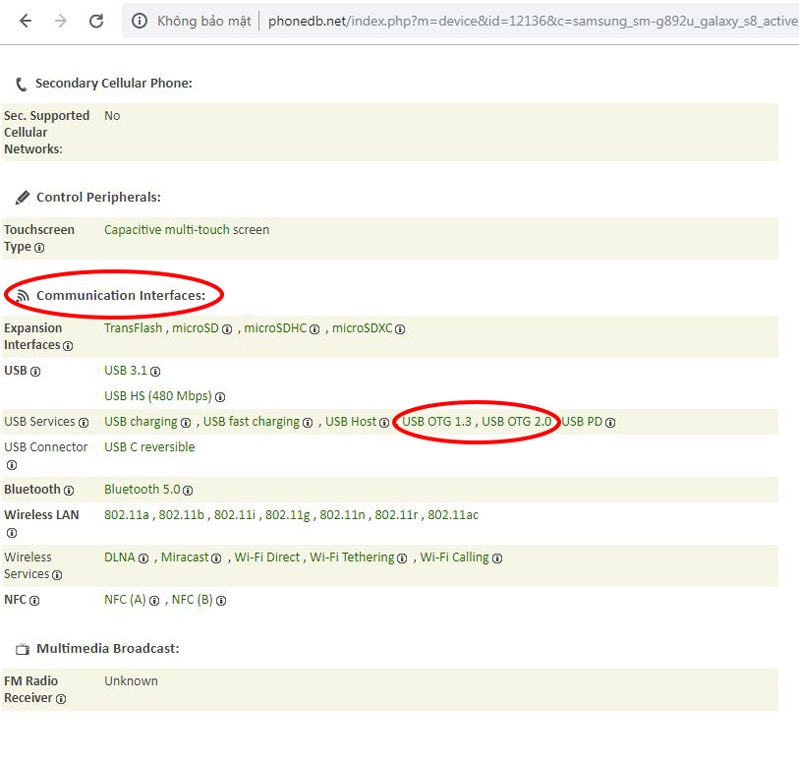
Task: Click info icon next to Bluetooth 5.0
Action: point(187,490)
